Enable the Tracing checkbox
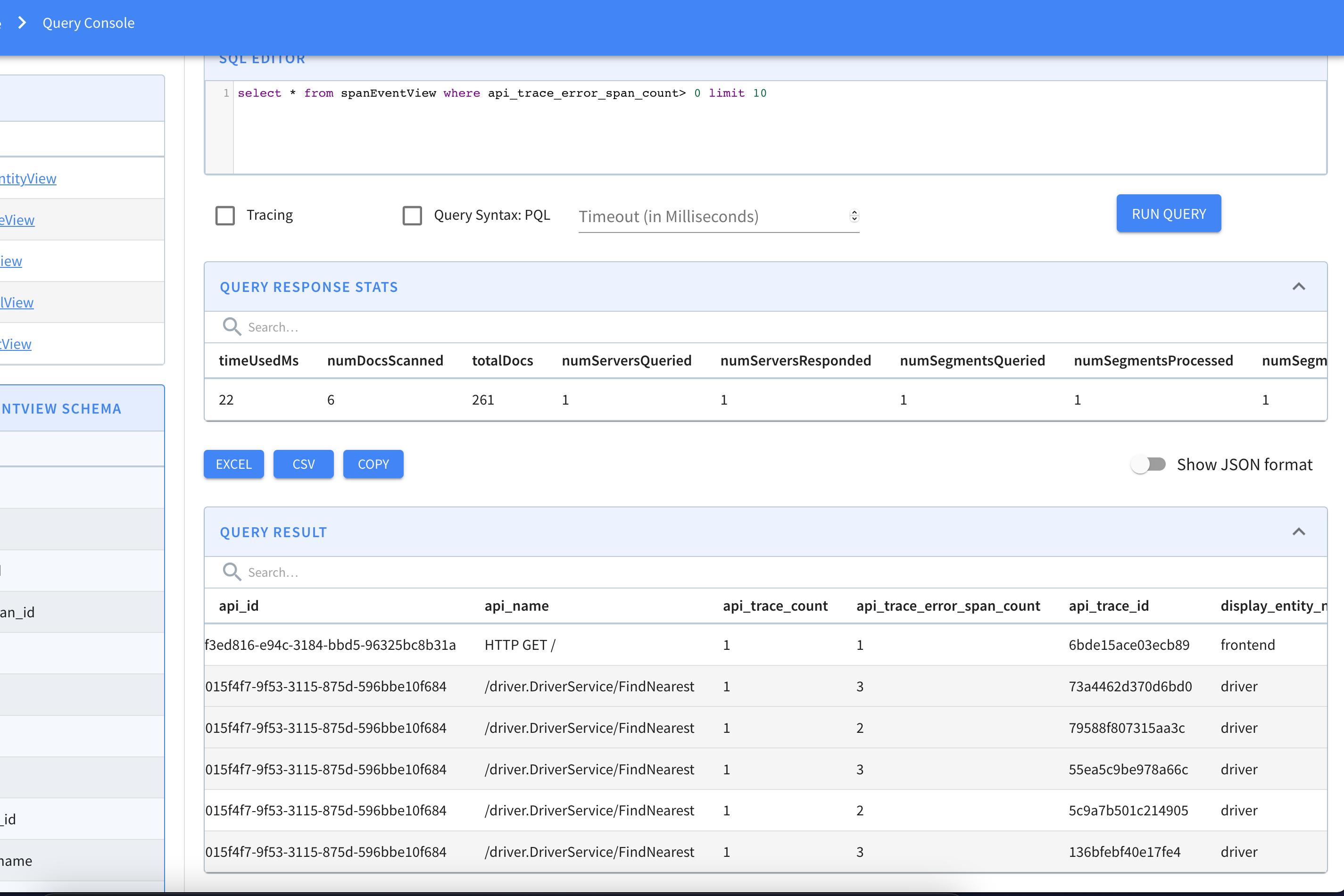Image resolution: width=1344 pixels, height=896 pixels. (225, 216)
